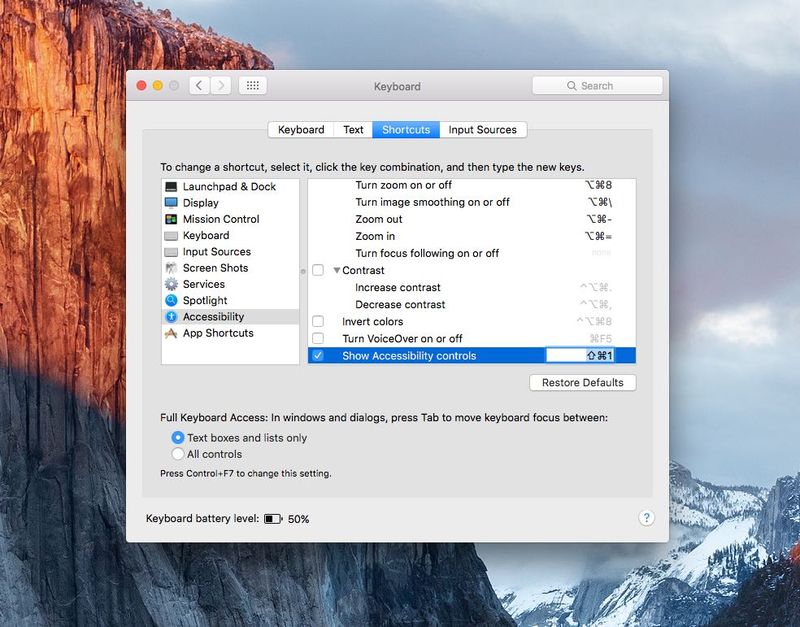Click the Search input field

coord(597,86)
